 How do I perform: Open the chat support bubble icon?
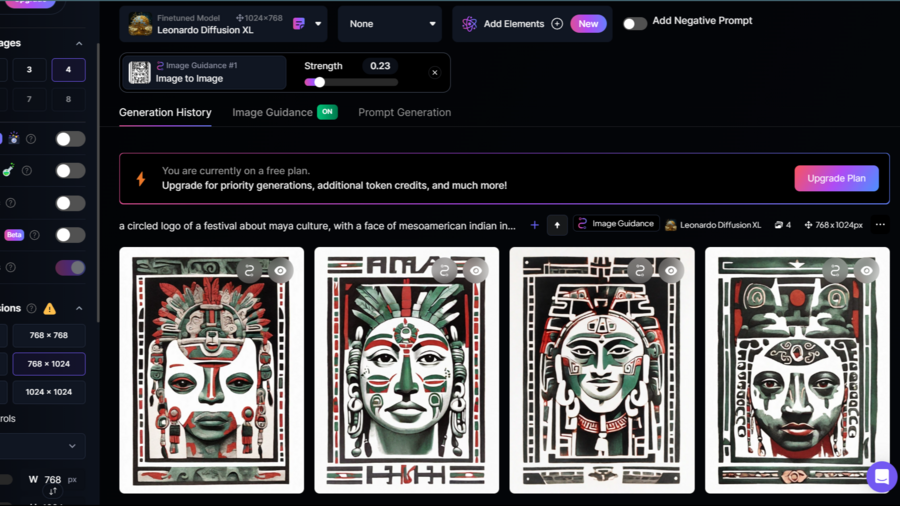pyautogui.click(x=881, y=477)
